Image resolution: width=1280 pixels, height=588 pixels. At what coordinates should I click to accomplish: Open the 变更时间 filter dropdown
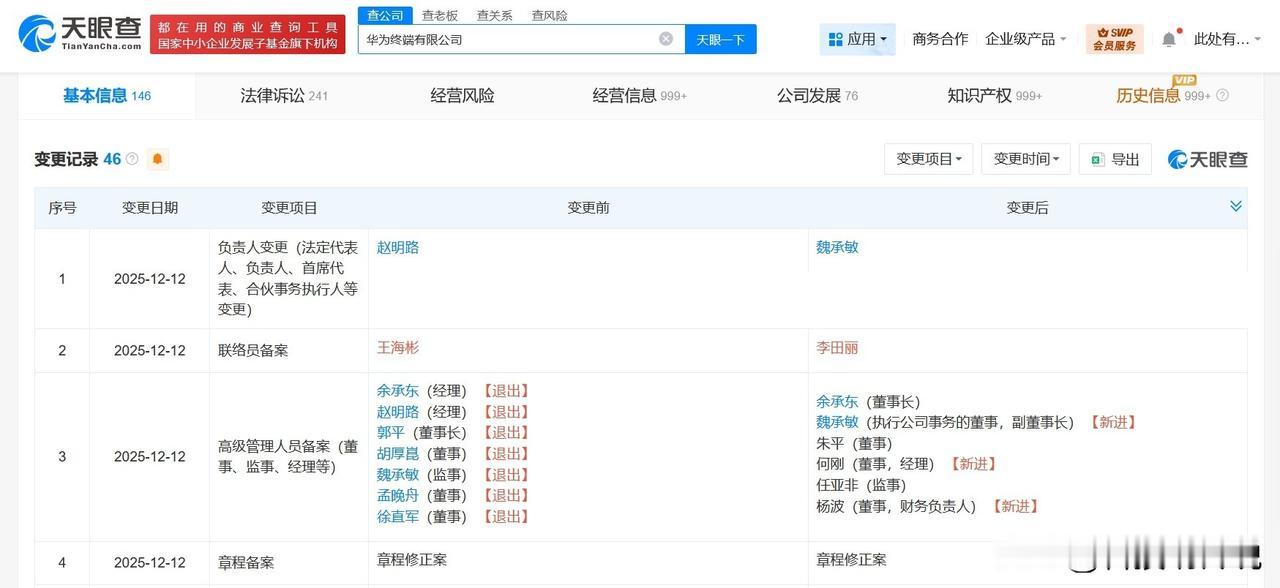1026,159
